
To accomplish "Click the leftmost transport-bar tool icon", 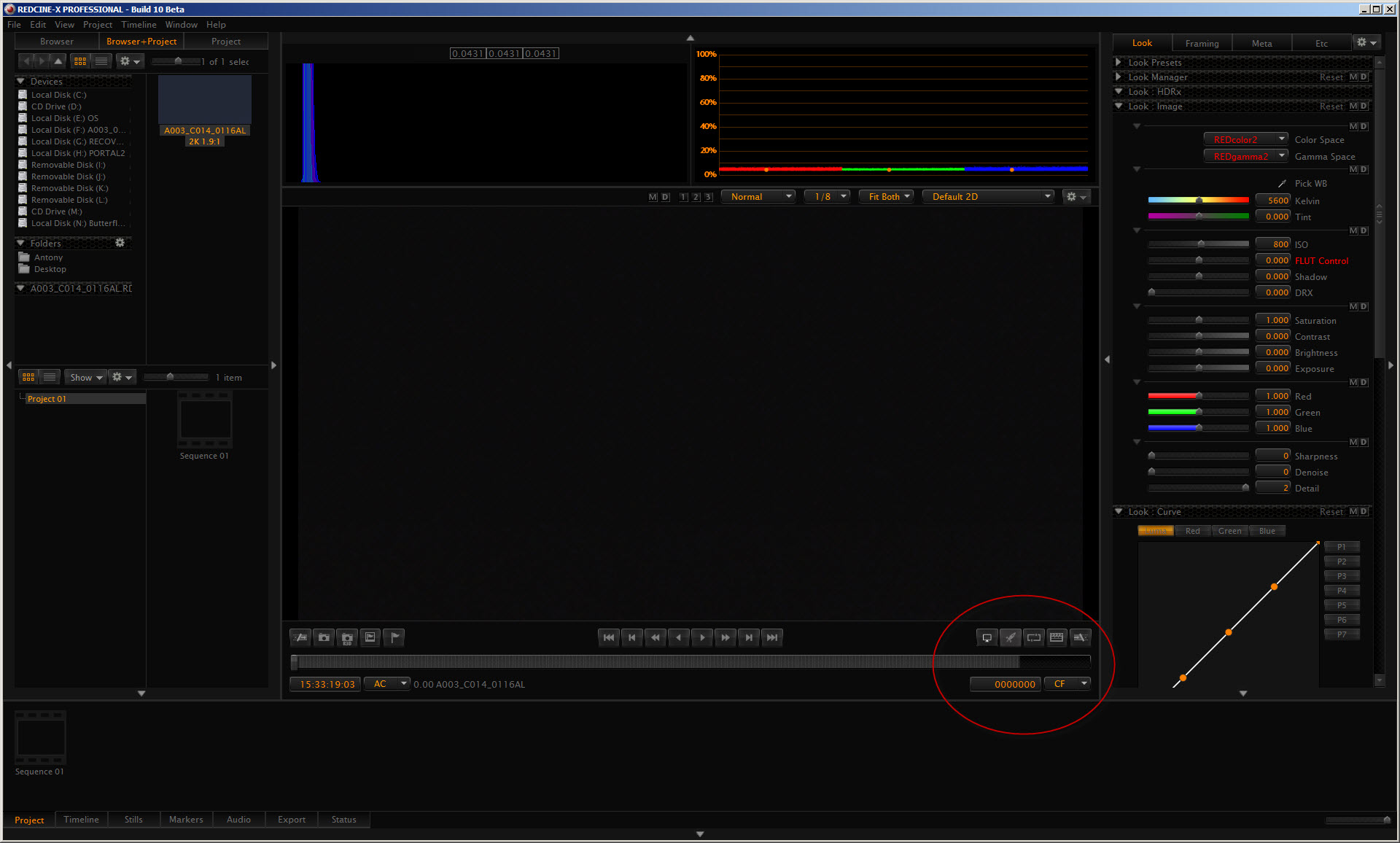I will click(x=300, y=637).
